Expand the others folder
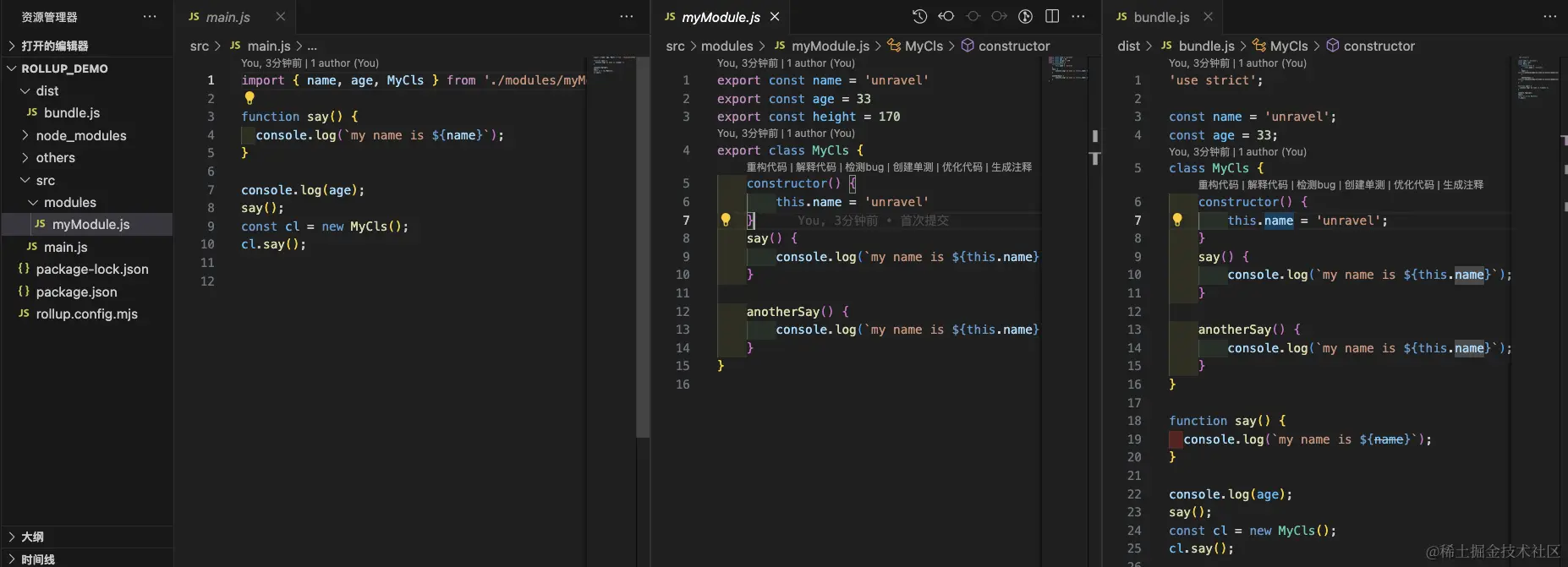Screen dimensions: 1568x567 [x=25, y=157]
